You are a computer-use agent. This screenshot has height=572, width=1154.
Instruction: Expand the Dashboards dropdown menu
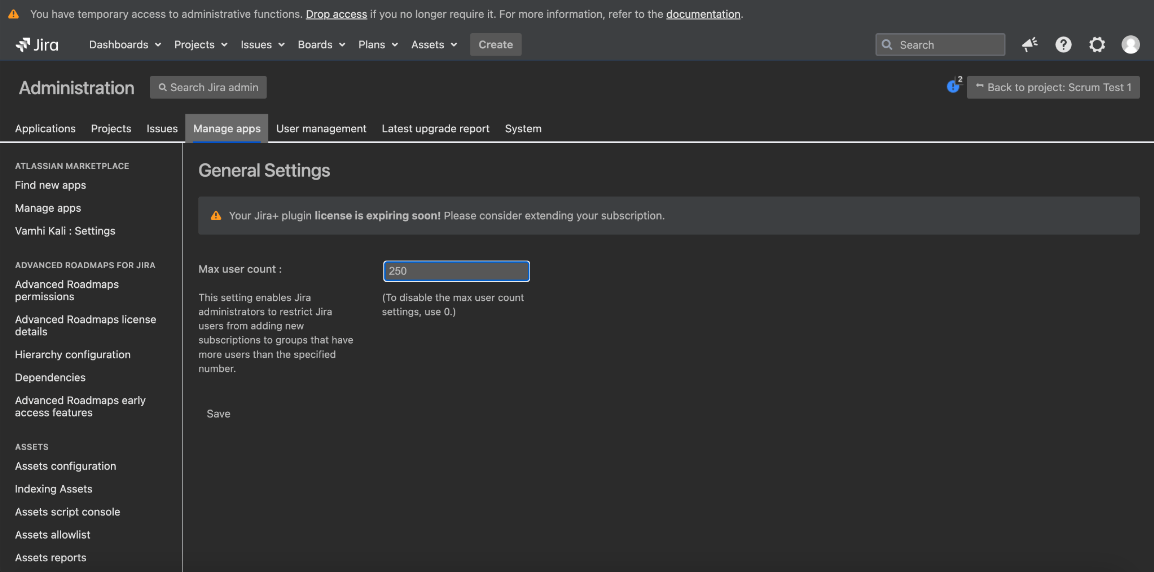[x=125, y=44]
